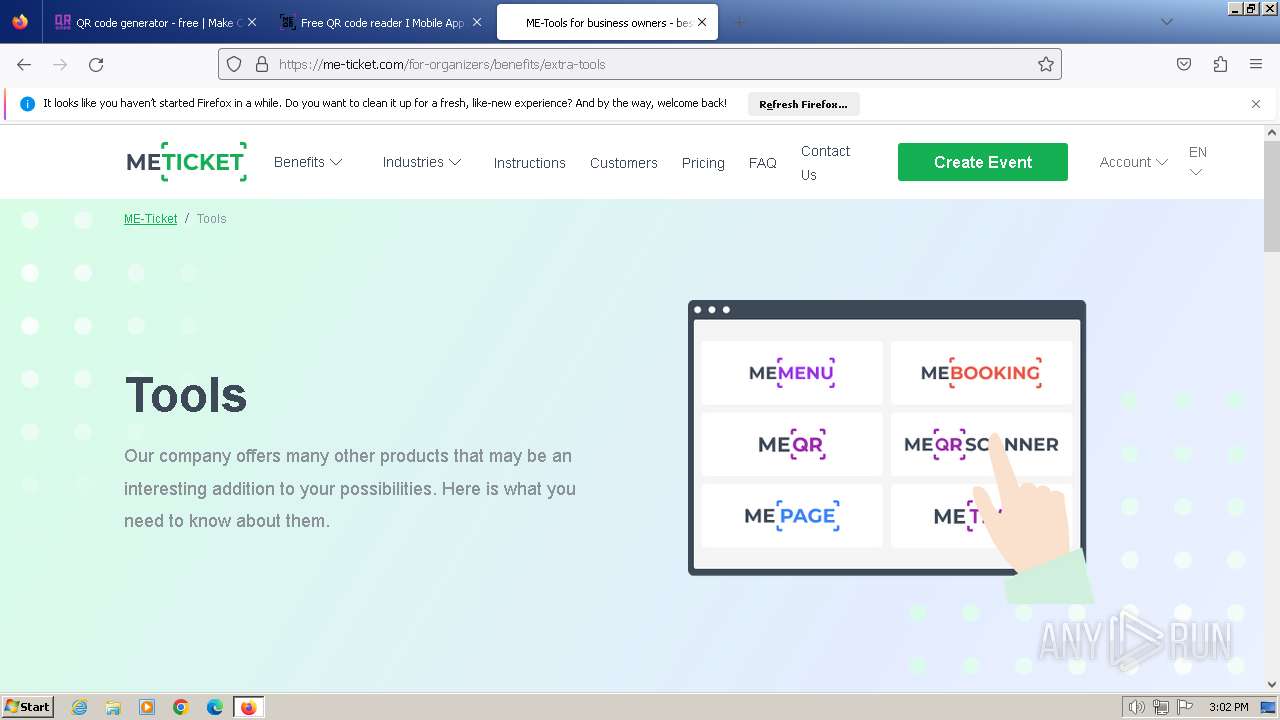1280x720 pixels.
Task: Reload the page with the refresh icon
Action: [x=96, y=64]
